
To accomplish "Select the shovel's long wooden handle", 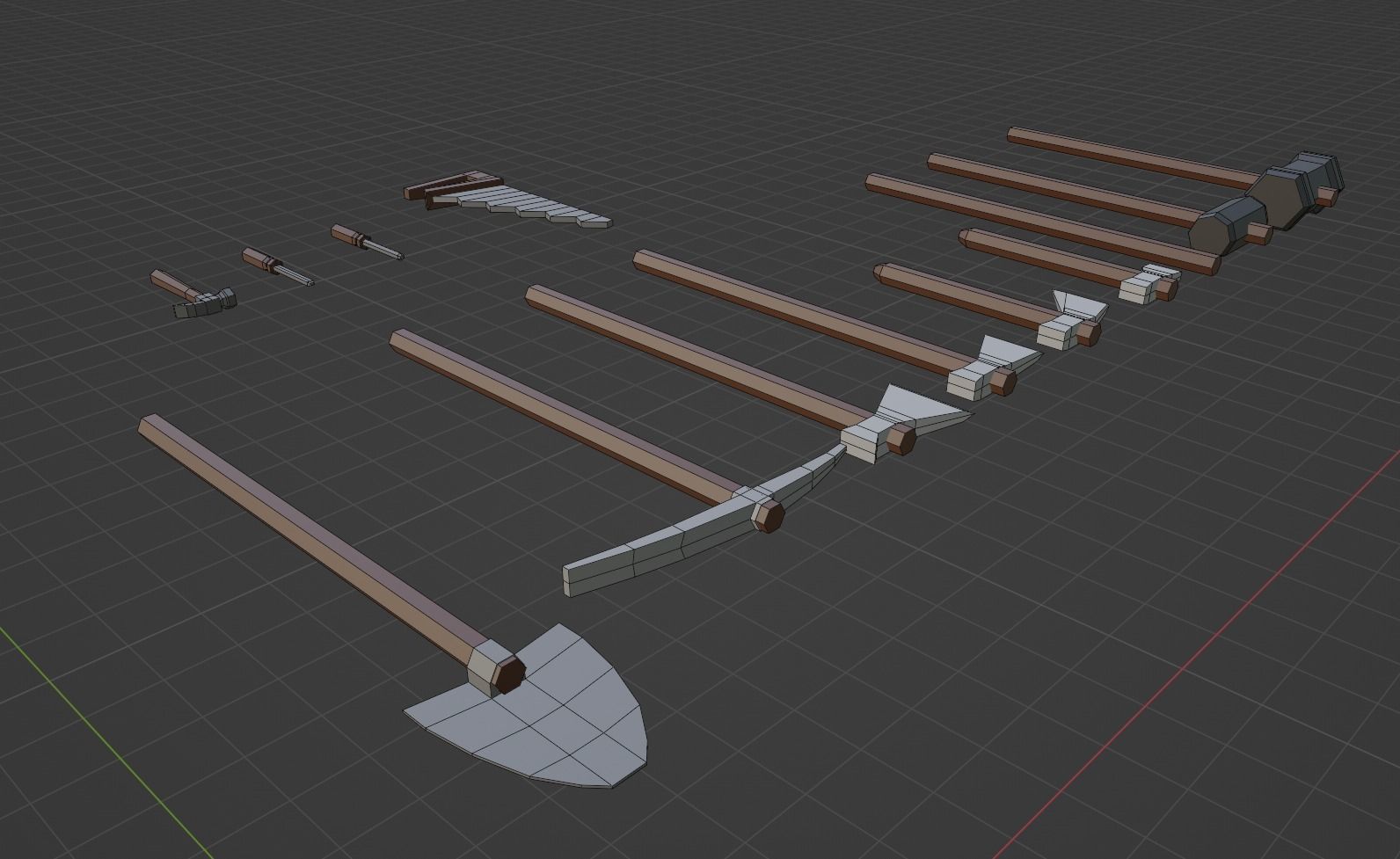I will pyautogui.click(x=317, y=545).
